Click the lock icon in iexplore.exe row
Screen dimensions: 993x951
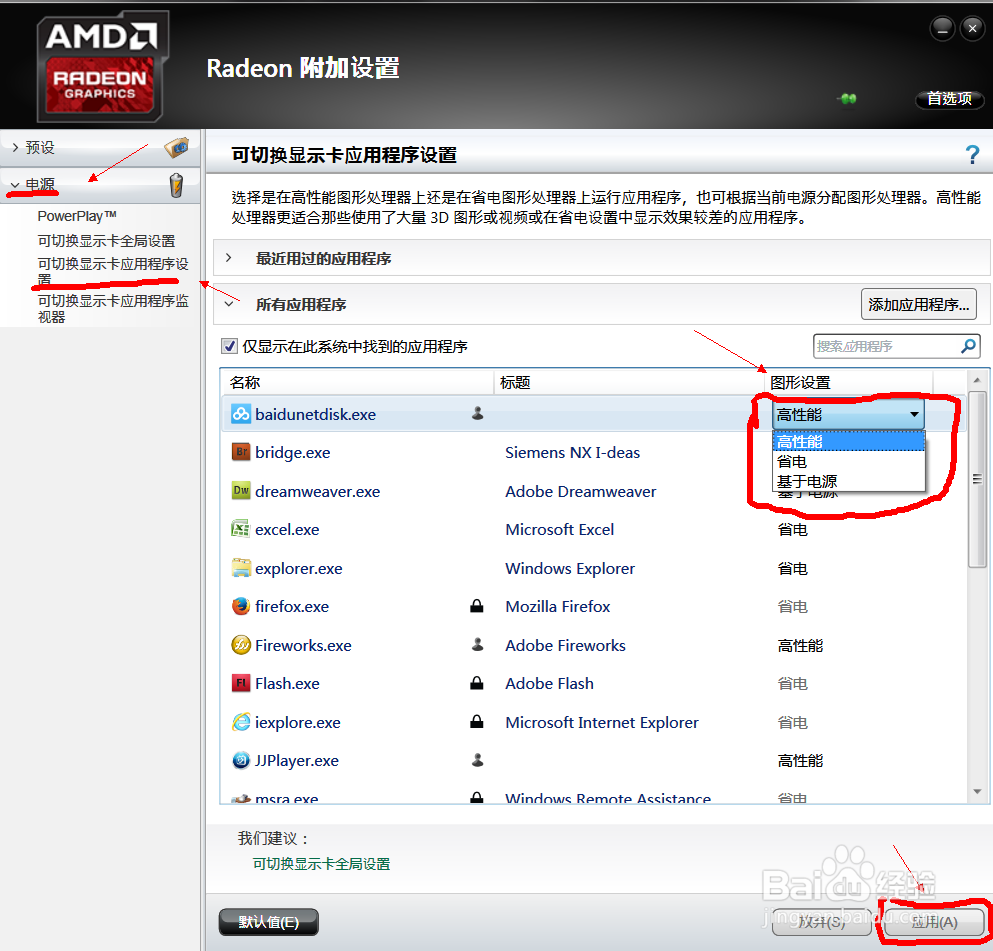477,722
